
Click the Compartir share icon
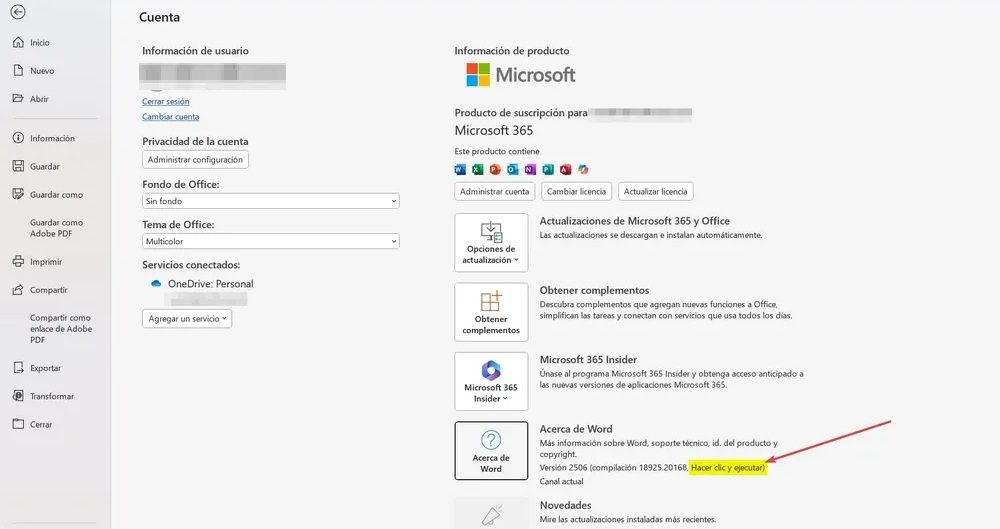(x=18, y=290)
